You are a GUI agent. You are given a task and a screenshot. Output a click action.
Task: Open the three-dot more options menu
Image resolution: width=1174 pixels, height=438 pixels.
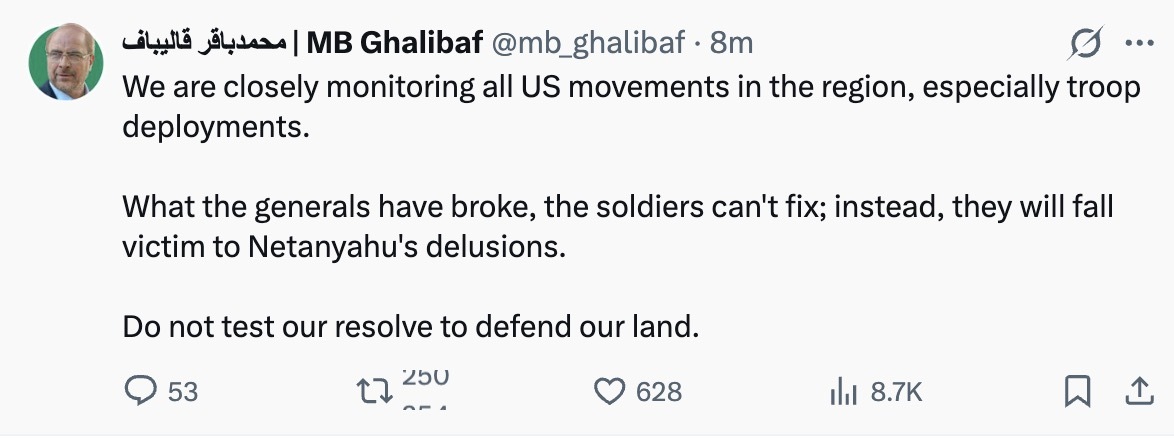click(1139, 42)
